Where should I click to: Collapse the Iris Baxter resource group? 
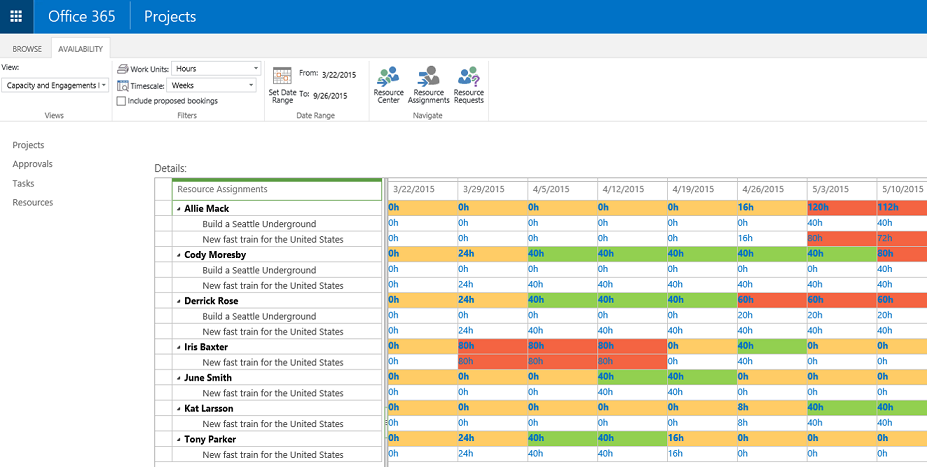(179, 348)
